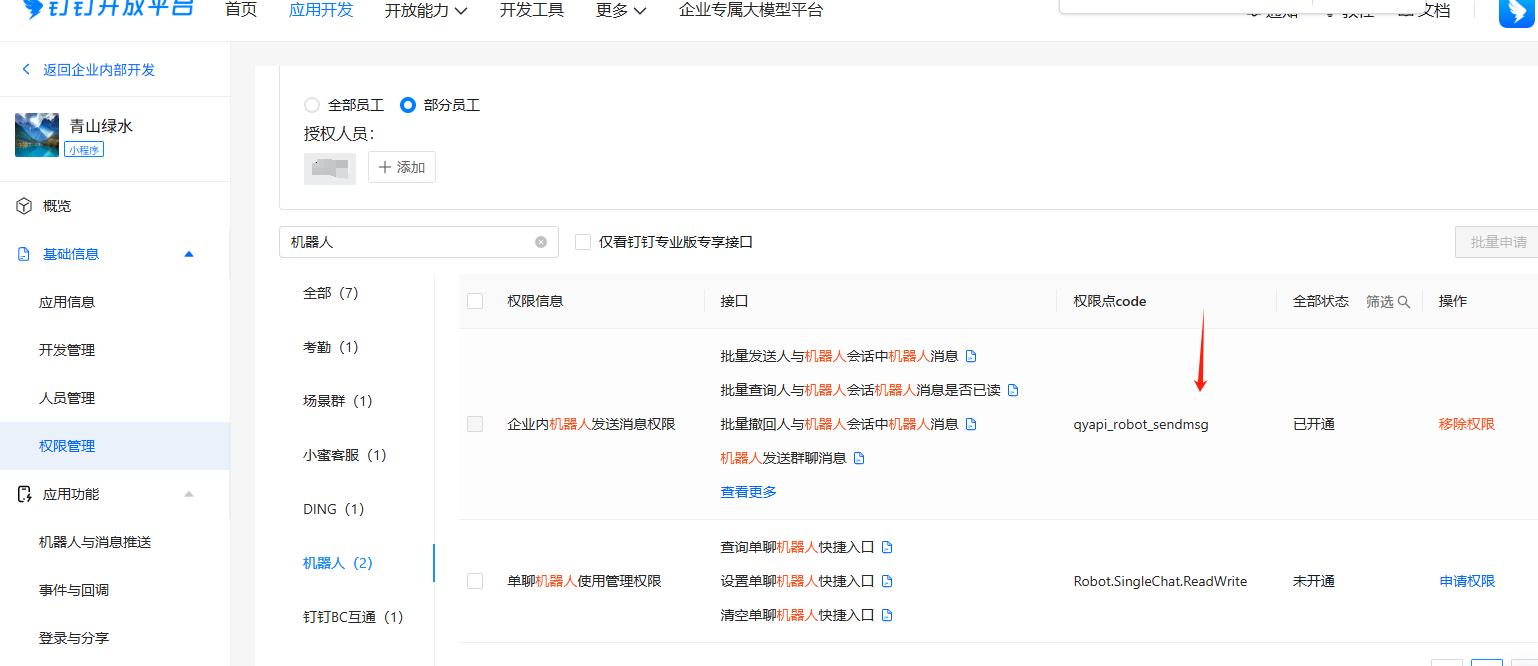
Task: Go to 首页 in top navigation
Action: click(241, 10)
